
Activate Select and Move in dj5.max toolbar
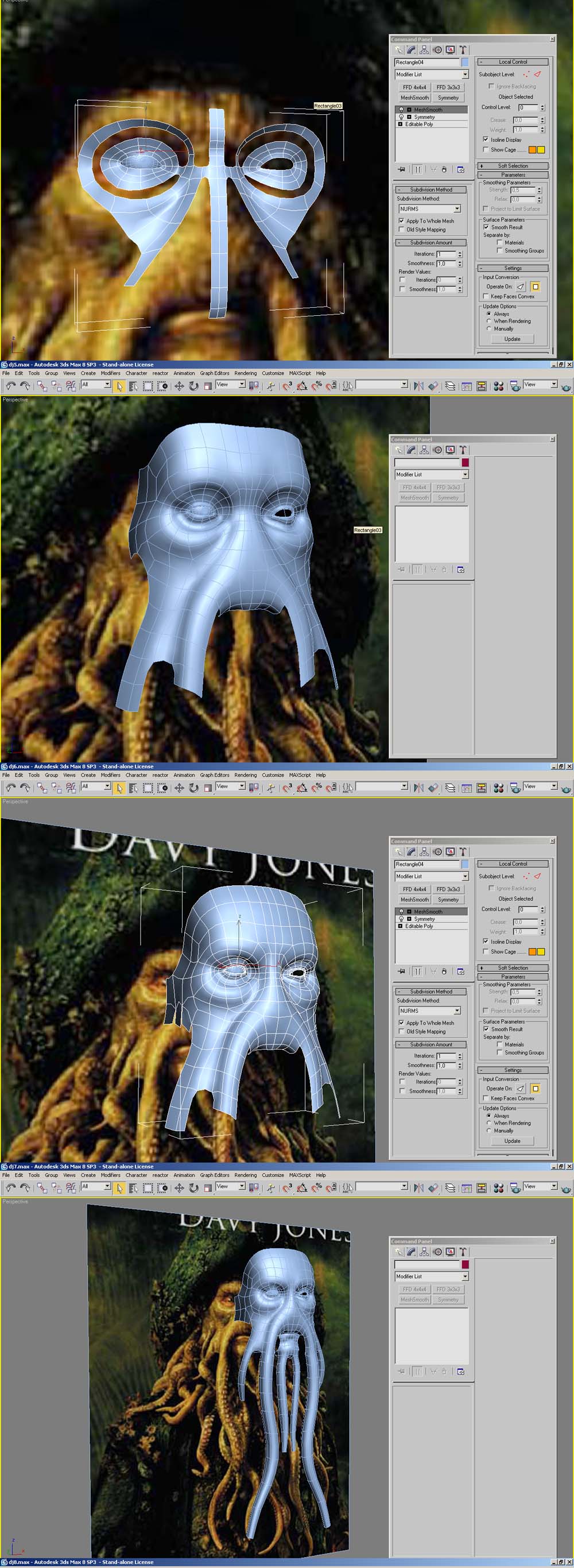(x=179, y=386)
